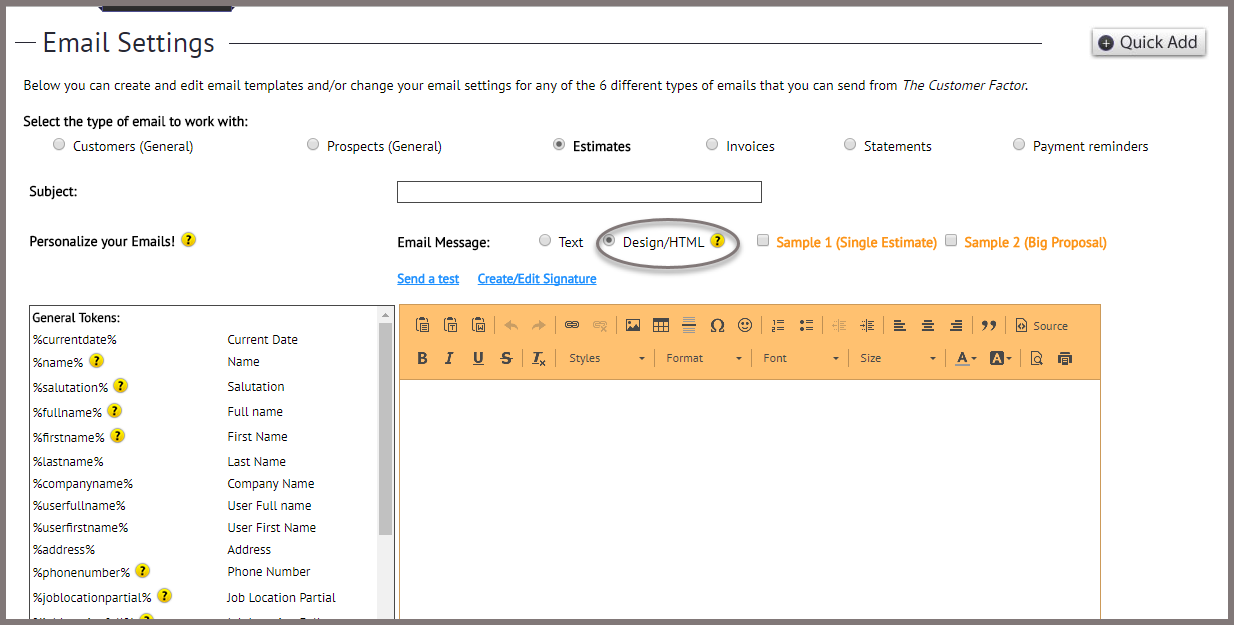Toggle numbered list formatting
This screenshot has width=1234, height=625.
(x=778, y=325)
